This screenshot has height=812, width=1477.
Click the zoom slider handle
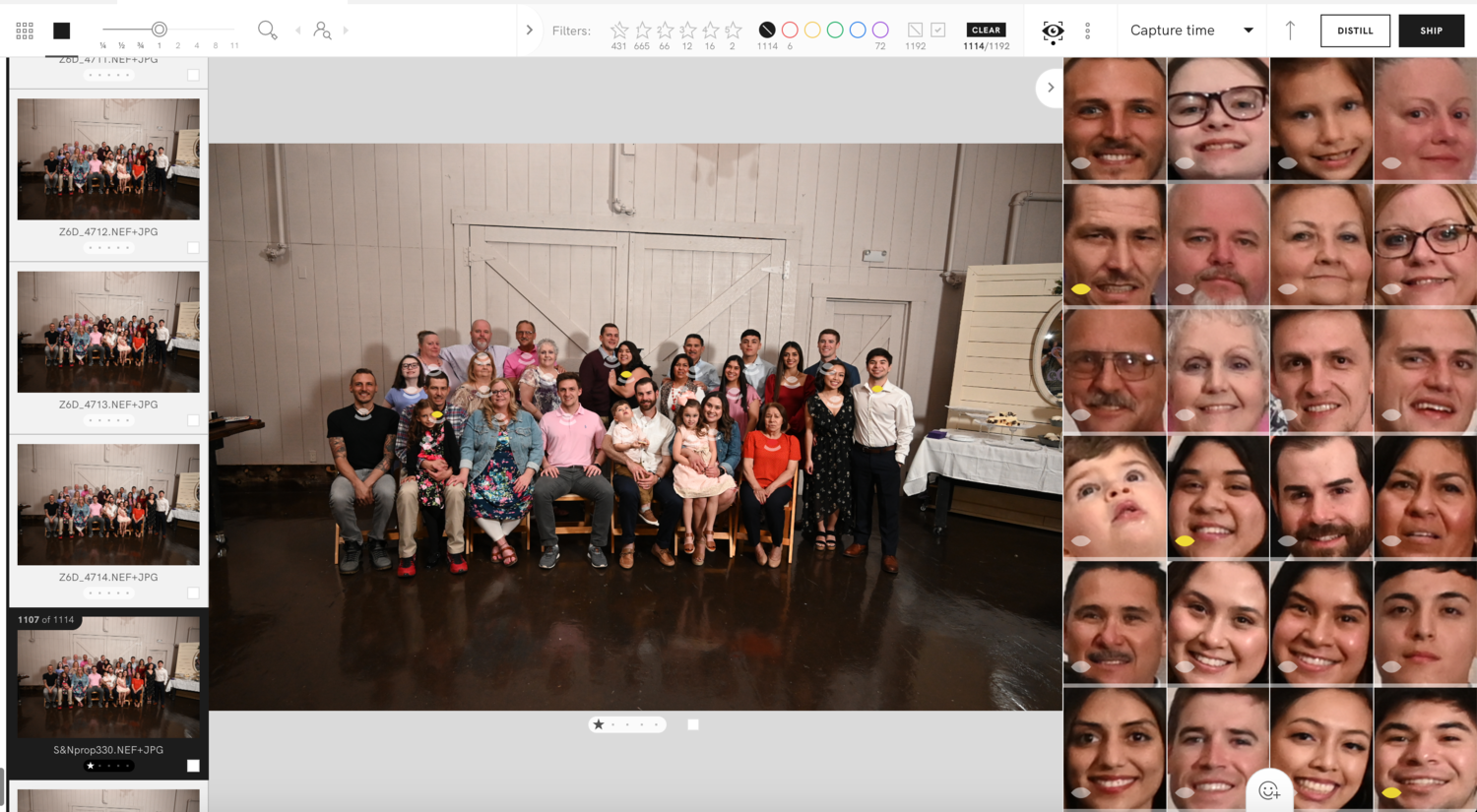click(x=159, y=30)
